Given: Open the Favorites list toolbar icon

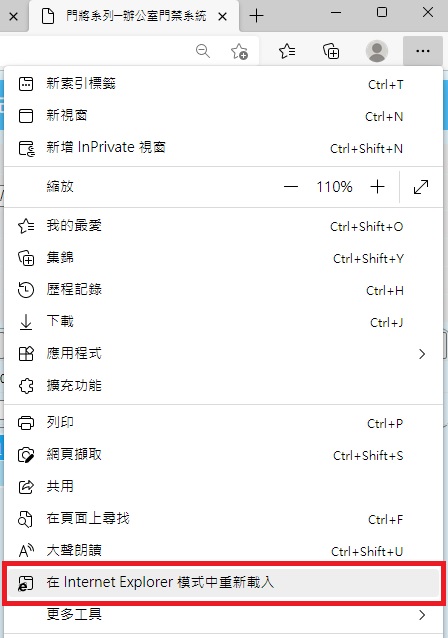Looking at the screenshot, I should coord(287,51).
